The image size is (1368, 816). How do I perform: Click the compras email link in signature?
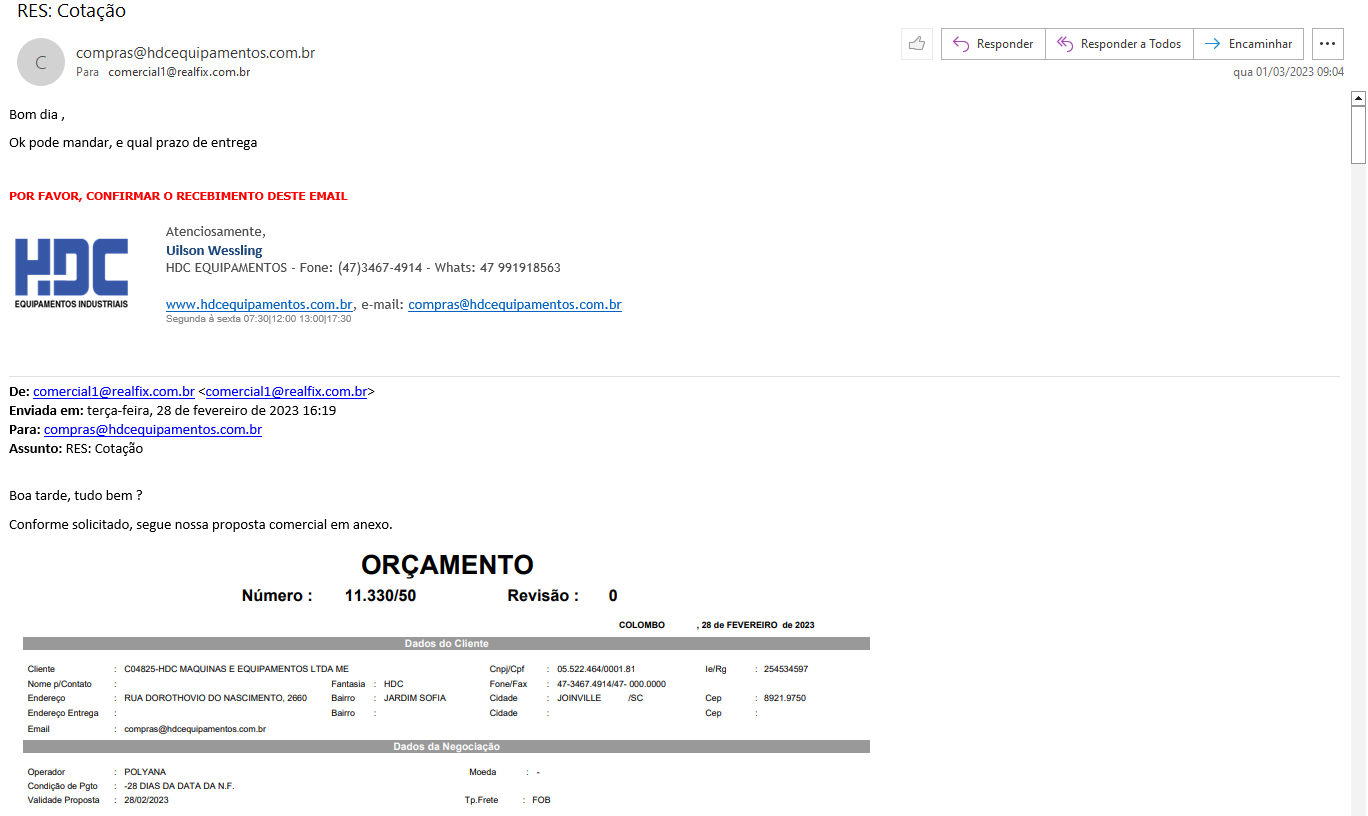point(514,304)
